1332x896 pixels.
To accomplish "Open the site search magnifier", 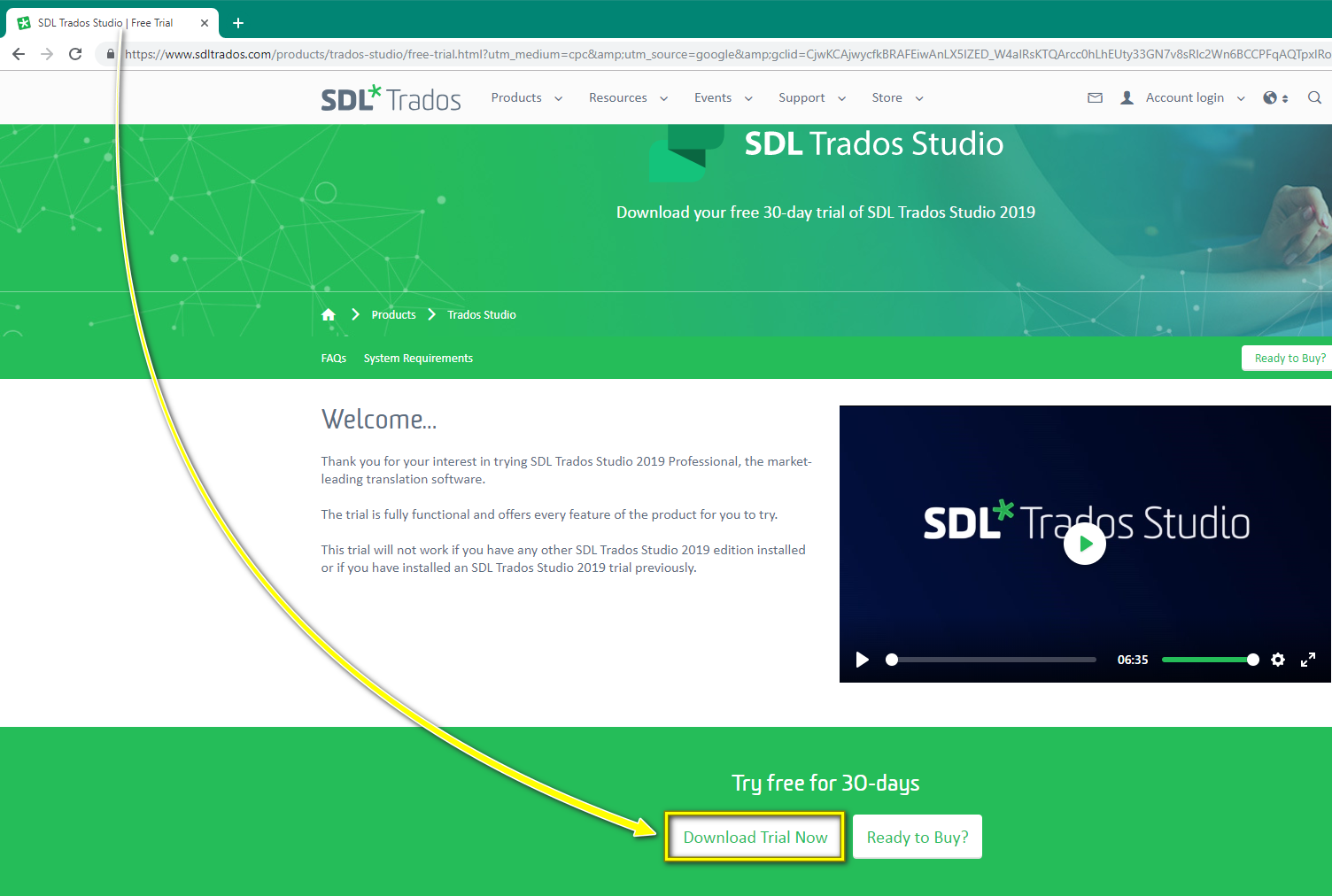I will tap(1314, 98).
